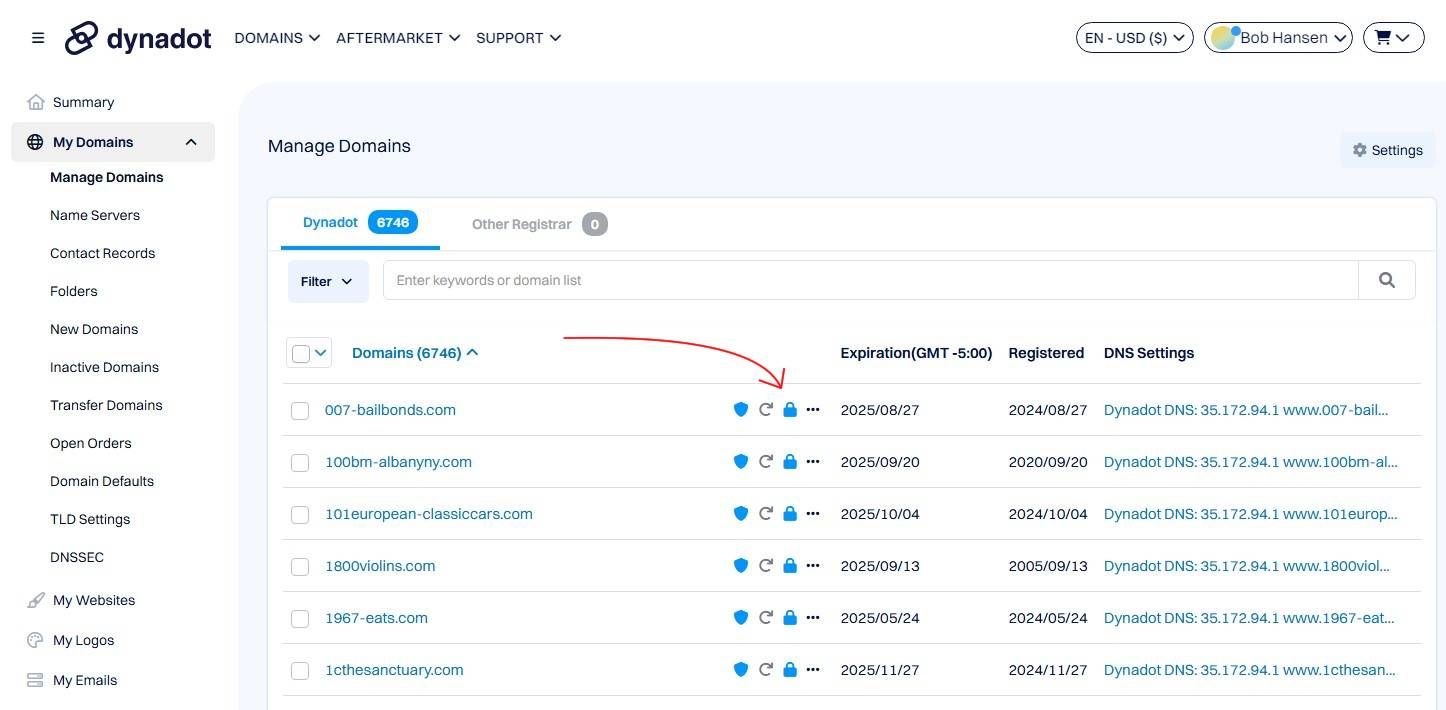Open more options for 100bm-albanyny.com
This screenshot has width=1446, height=710.
coord(813,462)
